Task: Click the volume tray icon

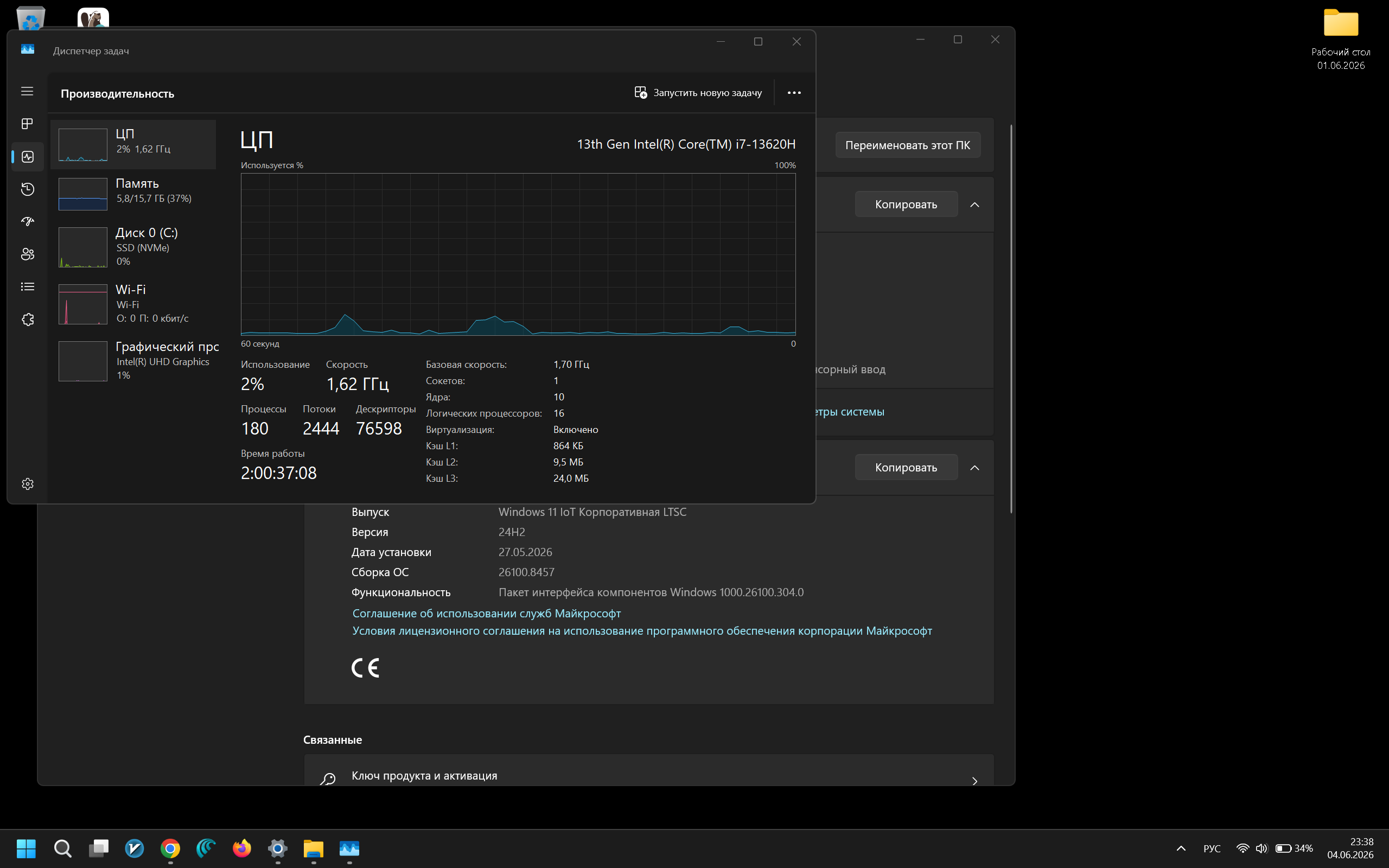Action: pos(1261,848)
